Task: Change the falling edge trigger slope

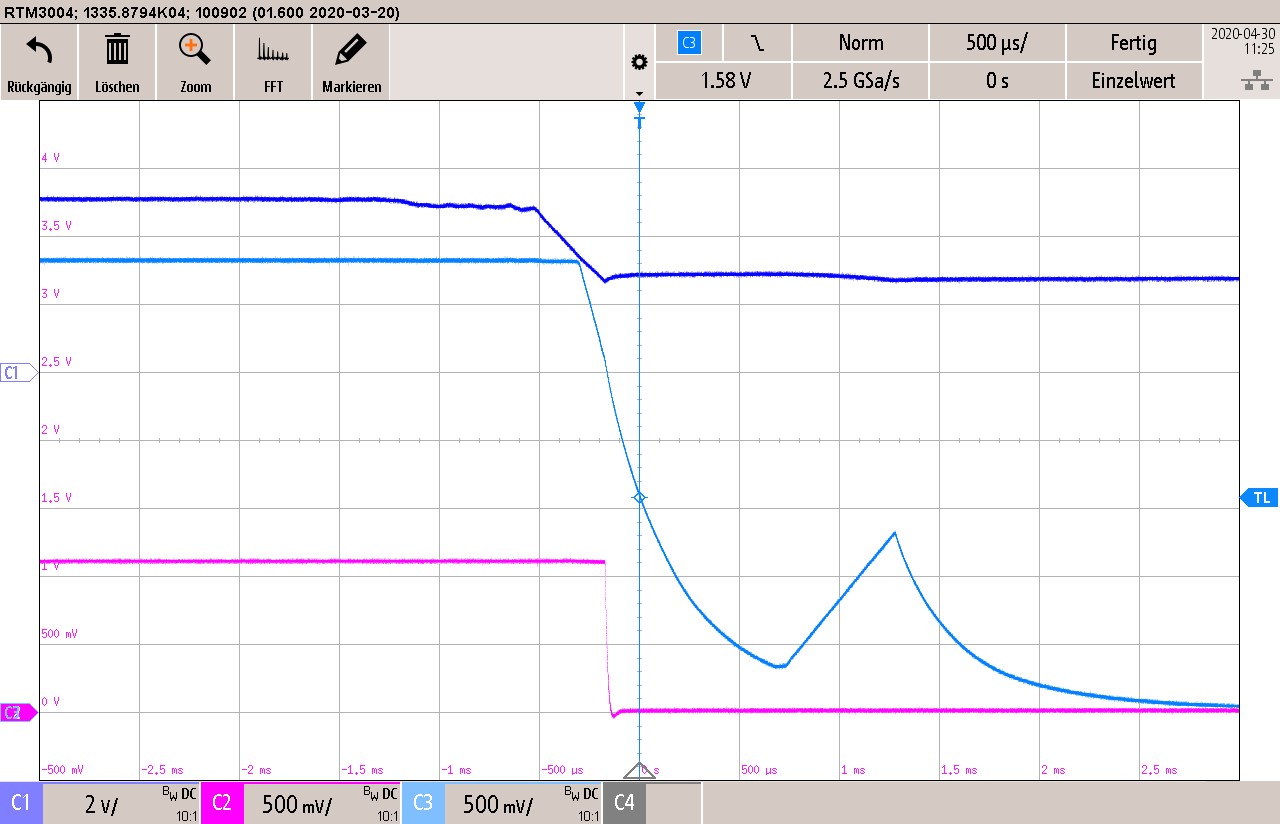Action: pos(758,43)
